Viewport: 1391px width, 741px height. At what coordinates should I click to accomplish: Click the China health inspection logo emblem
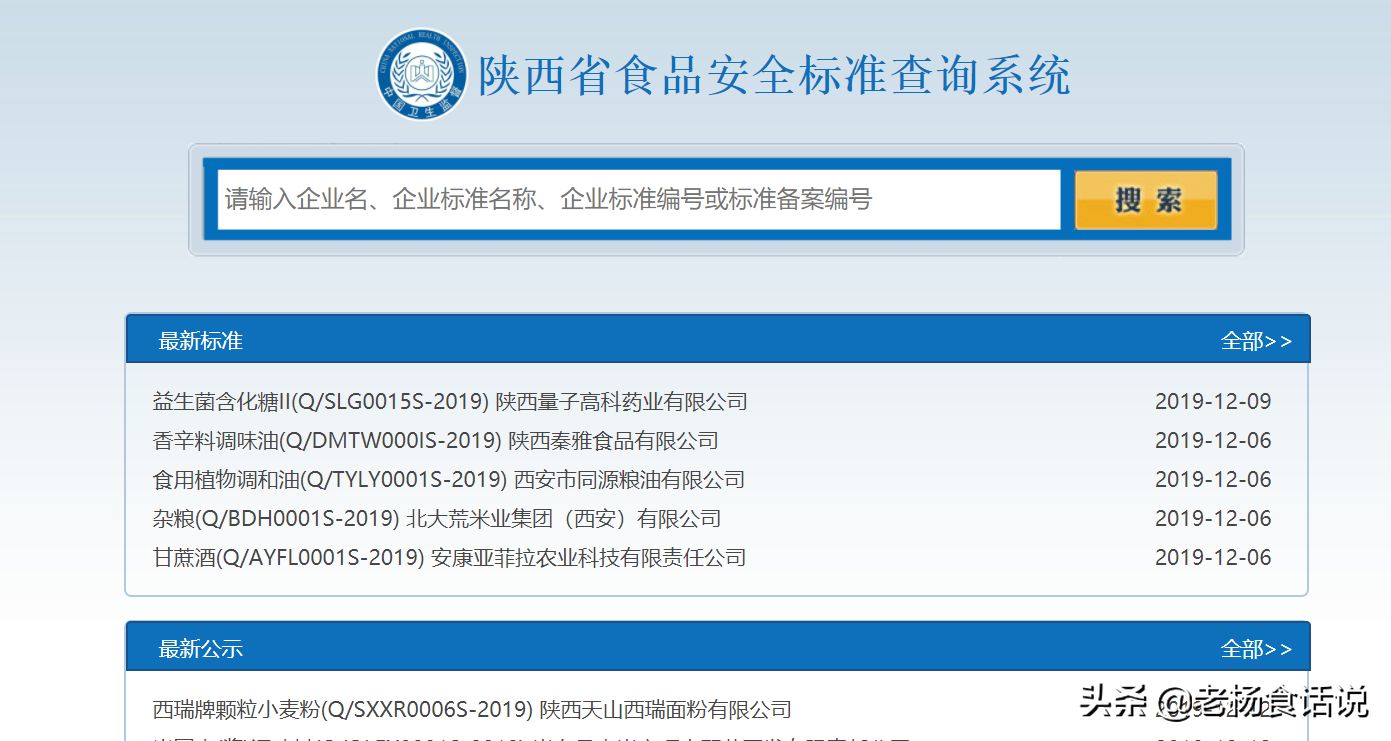tap(421, 74)
